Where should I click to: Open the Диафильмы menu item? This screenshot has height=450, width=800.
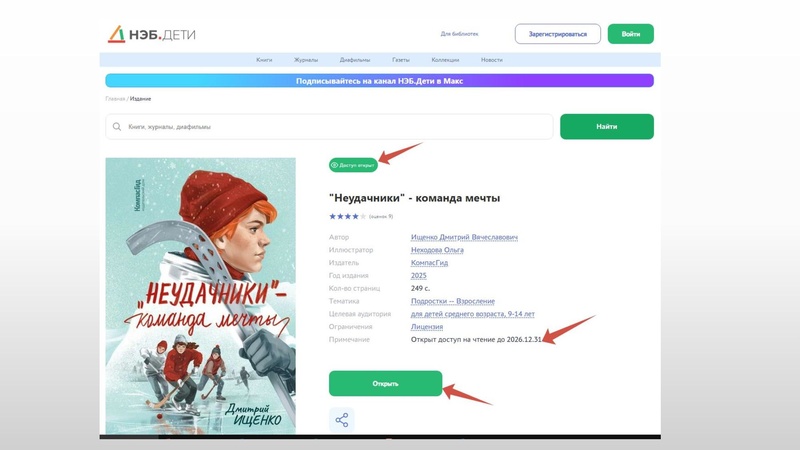355,60
